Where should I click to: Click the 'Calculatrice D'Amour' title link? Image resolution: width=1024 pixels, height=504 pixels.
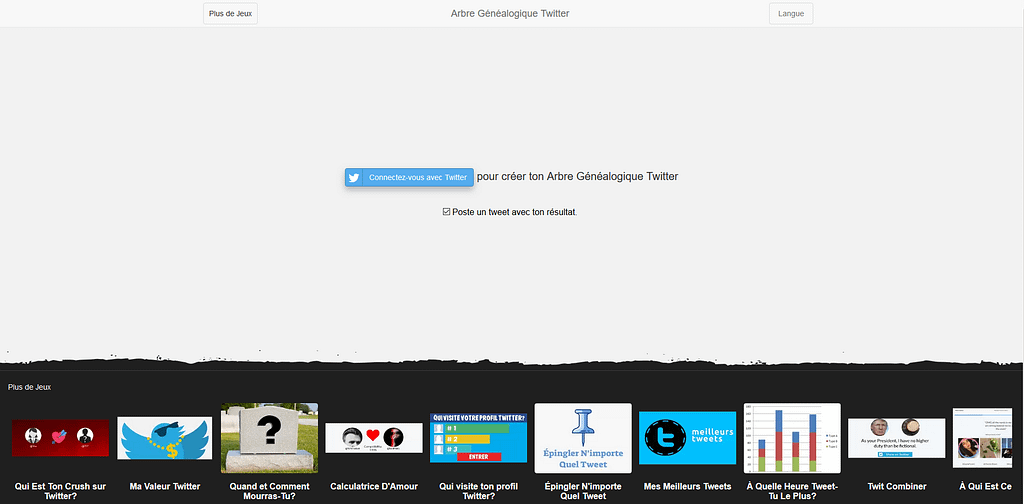374,486
